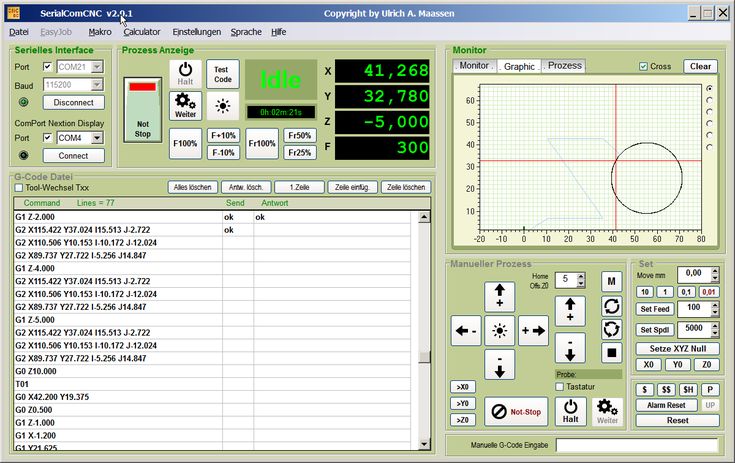Click the Disconnect button
The width and height of the screenshot is (735, 463).
click(x=74, y=102)
